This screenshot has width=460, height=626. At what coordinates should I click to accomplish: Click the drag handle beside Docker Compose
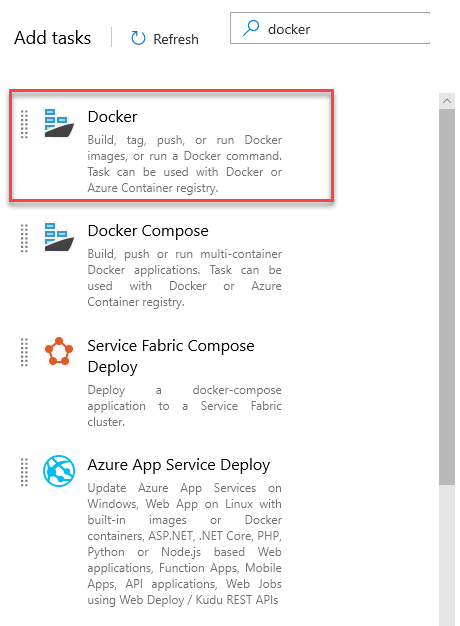point(24,238)
